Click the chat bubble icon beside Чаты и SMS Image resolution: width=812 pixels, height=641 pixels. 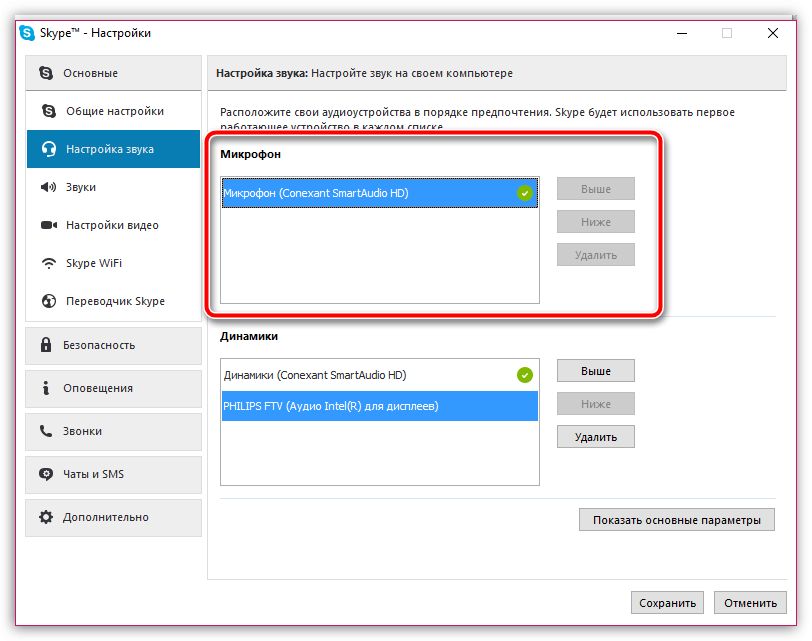click(46, 474)
